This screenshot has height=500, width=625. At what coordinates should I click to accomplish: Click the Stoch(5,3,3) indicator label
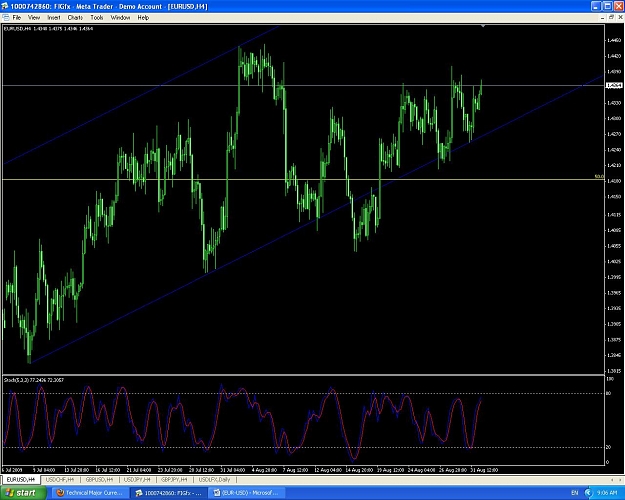pos(33,380)
